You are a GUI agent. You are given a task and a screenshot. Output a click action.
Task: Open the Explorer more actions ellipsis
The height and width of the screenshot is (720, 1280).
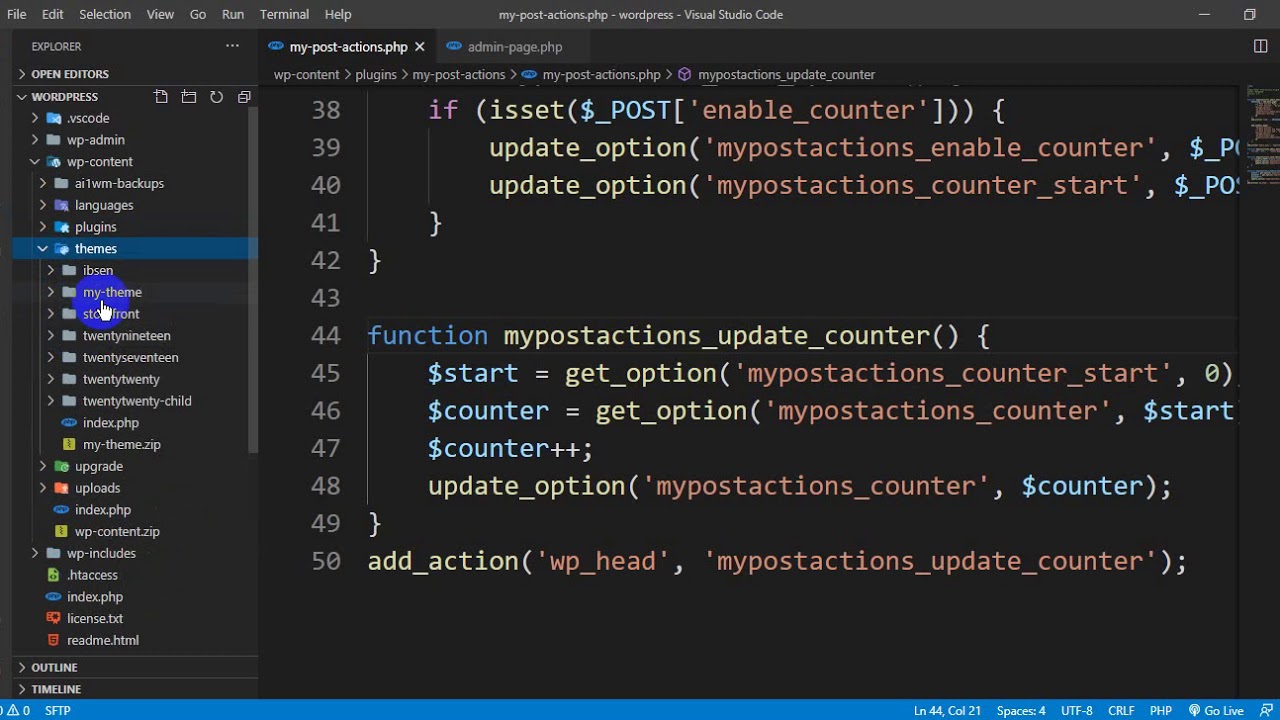[x=232, y=46]
